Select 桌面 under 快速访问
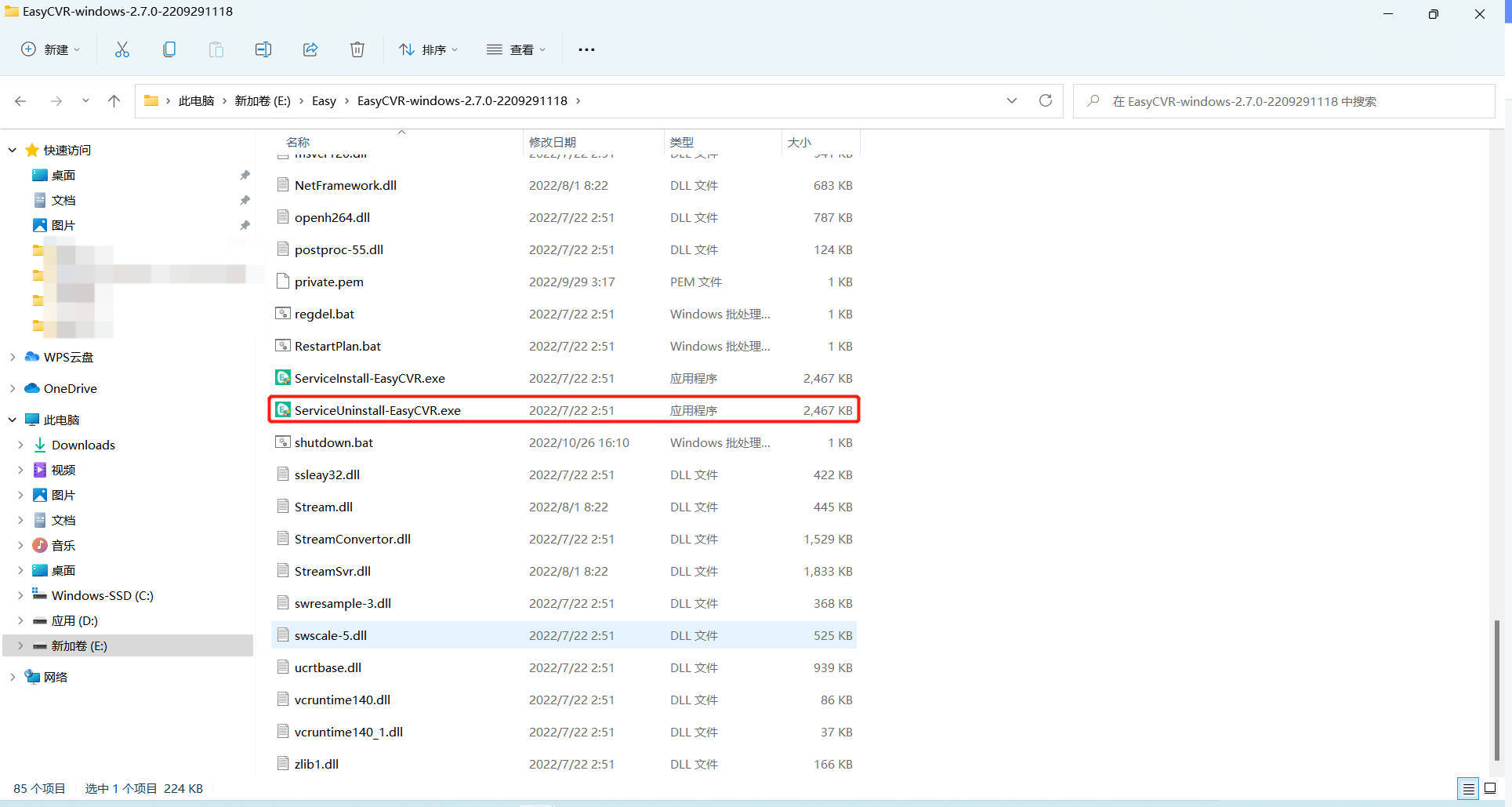This screenshot has height=807, width=1512. pos(63,175)
